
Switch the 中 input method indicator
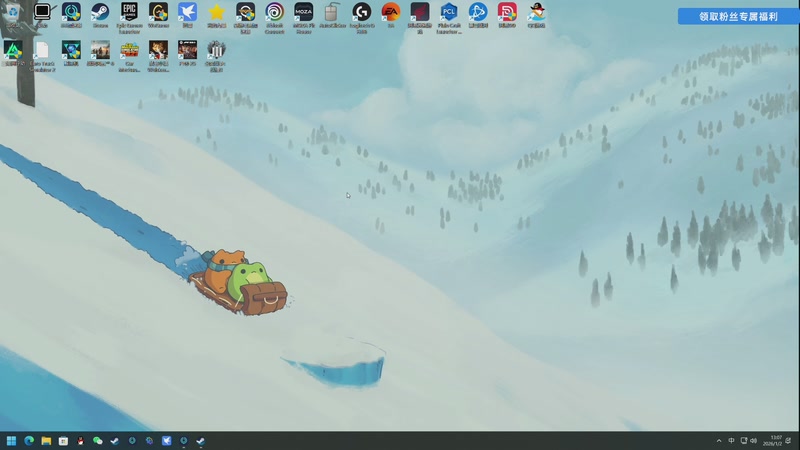pos(731,441)
